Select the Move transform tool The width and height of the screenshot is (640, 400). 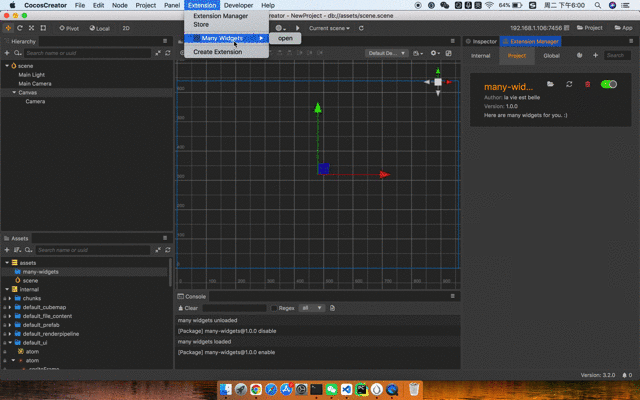pos(8,28)
